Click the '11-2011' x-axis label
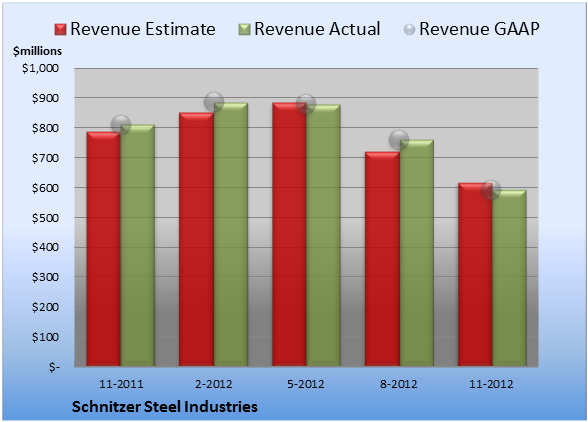The width and height of the screenshot is (588, 422). click(121, 384)
